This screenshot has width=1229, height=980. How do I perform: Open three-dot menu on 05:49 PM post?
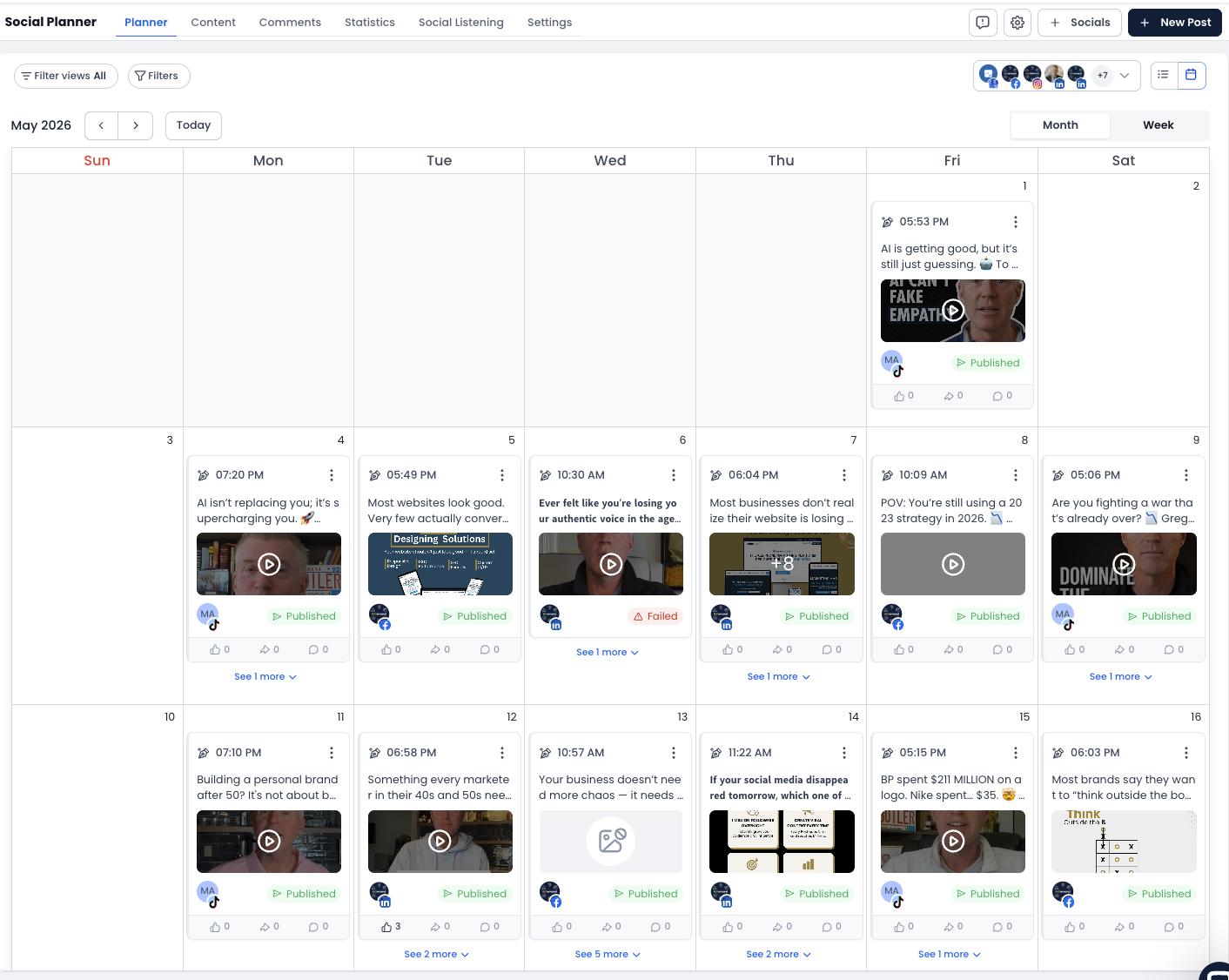(502, 475)
